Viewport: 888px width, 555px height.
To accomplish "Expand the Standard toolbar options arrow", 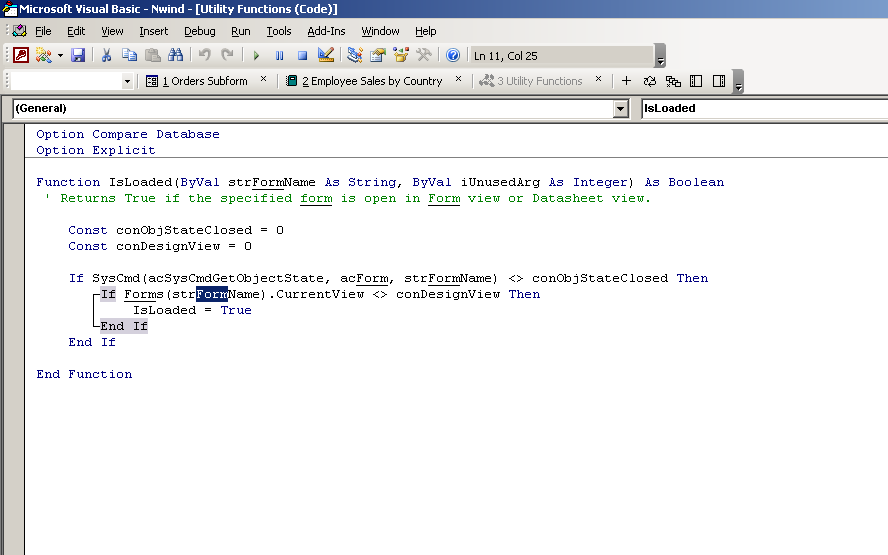I will [x=660, y=56].
